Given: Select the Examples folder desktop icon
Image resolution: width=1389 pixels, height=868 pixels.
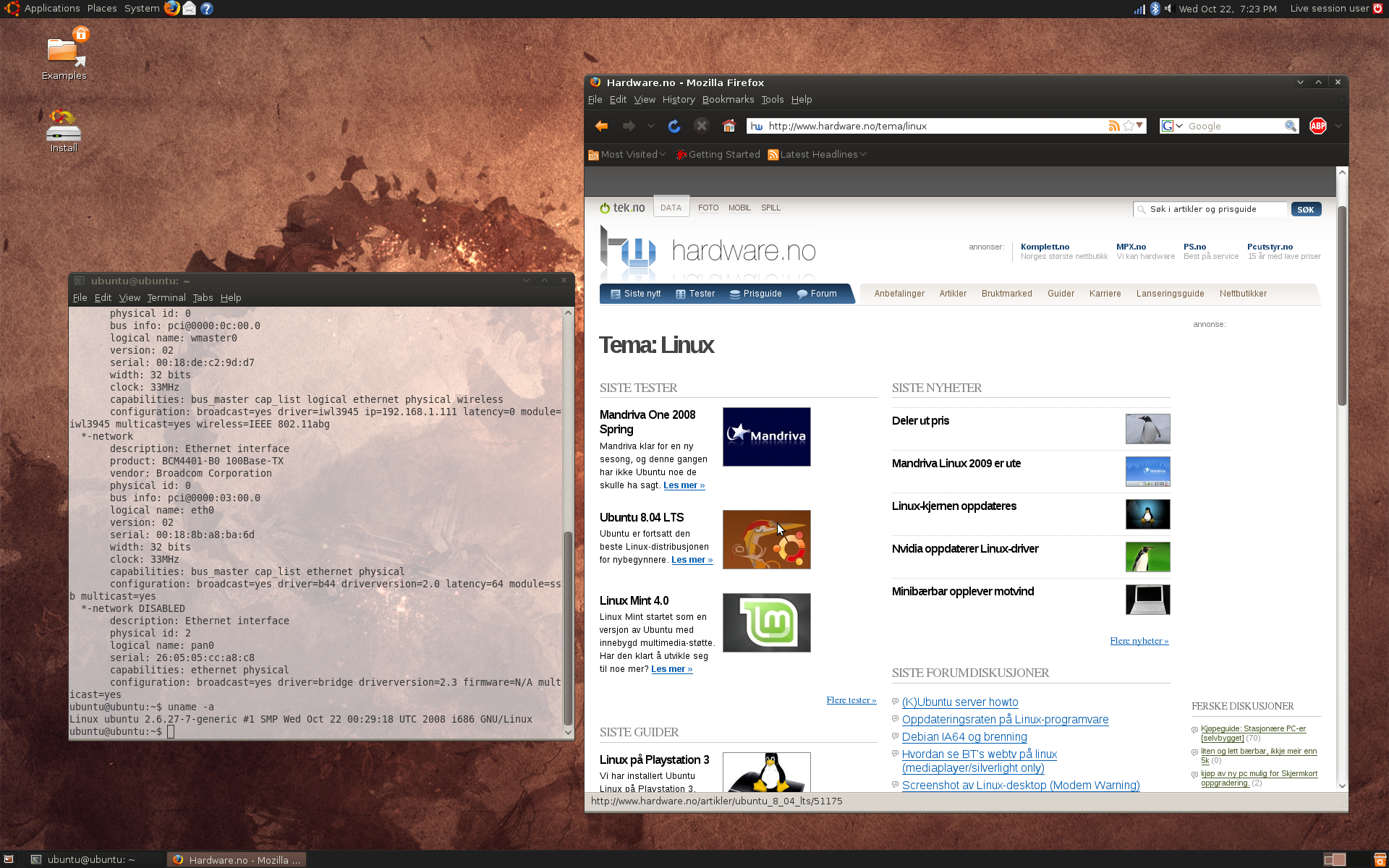Looking at the screenshot, I should click(x=64, y=54).
